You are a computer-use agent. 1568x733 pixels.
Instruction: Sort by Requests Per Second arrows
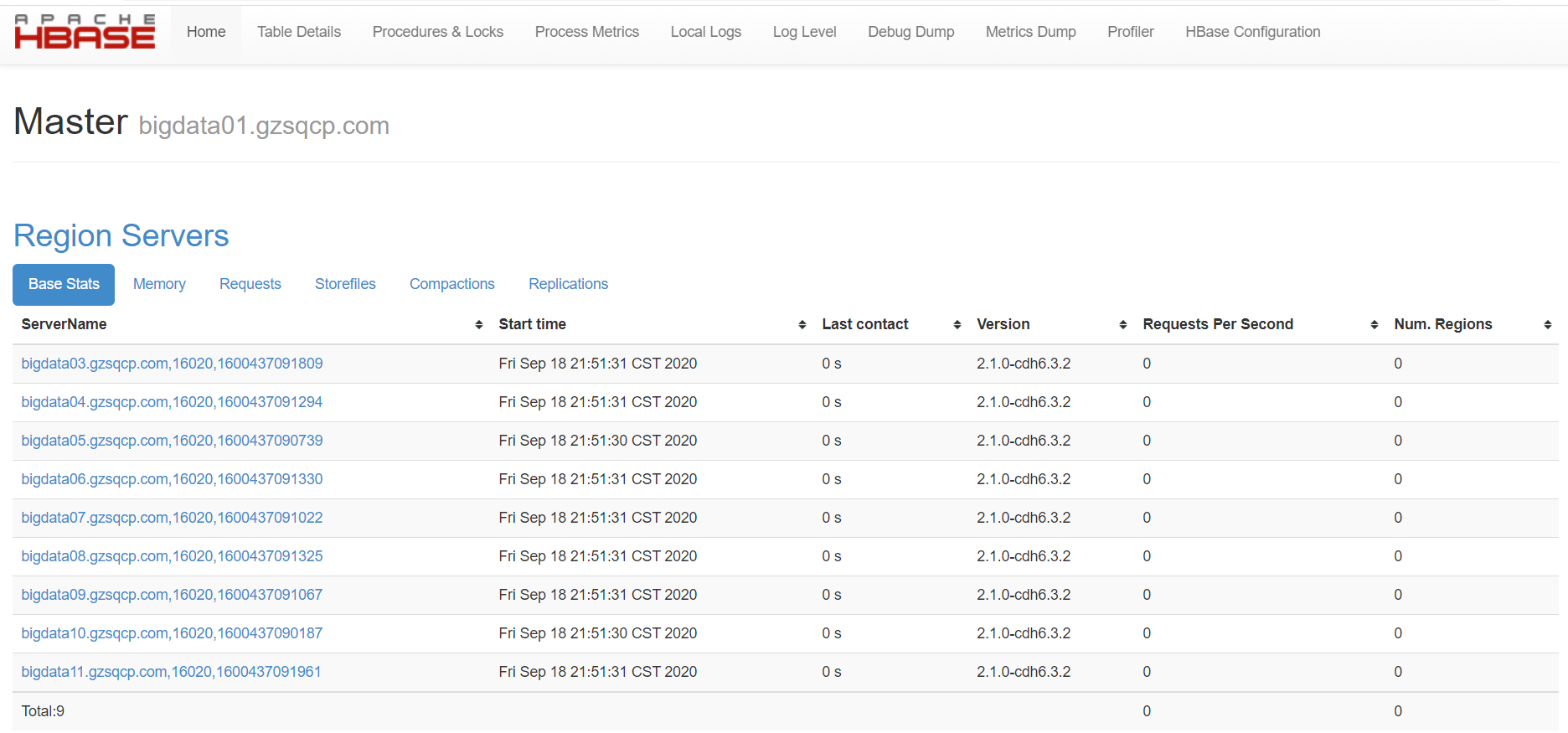click(1375, 325)
